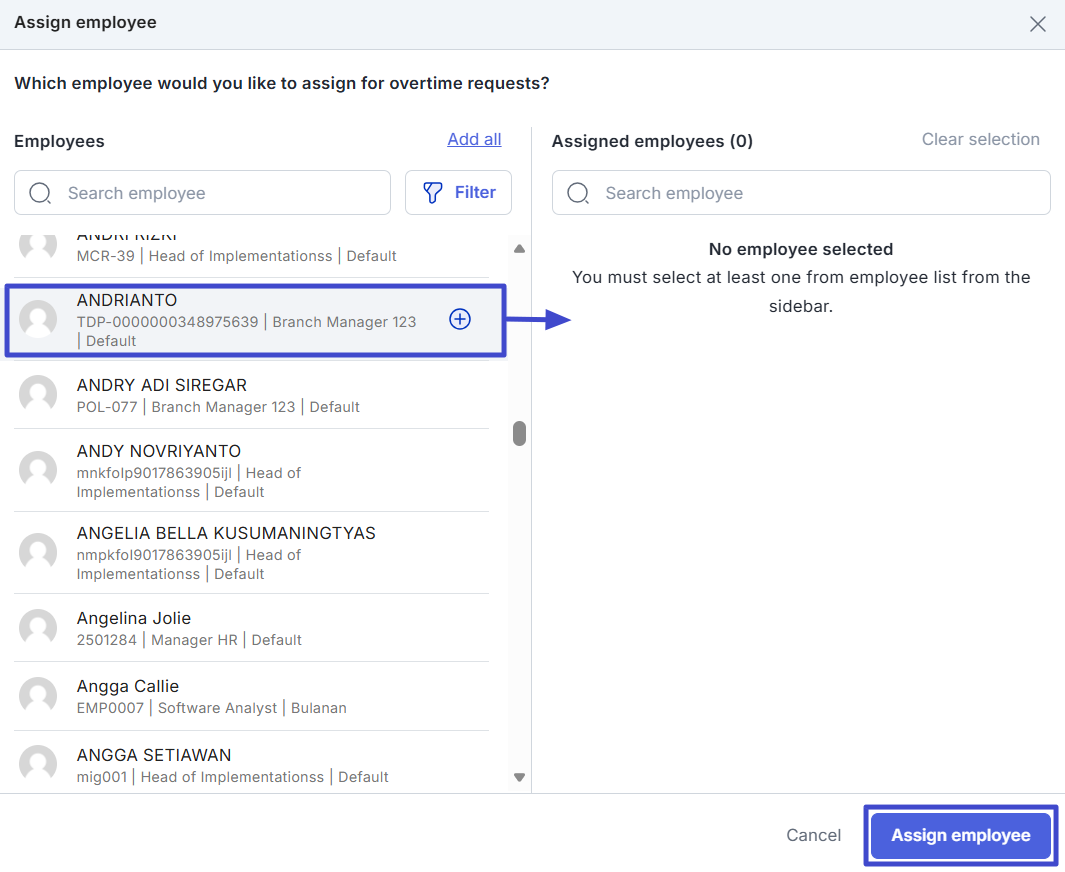Close the Assign employee dialog
Viewport: 1065px width, 872px height.
1038,24
